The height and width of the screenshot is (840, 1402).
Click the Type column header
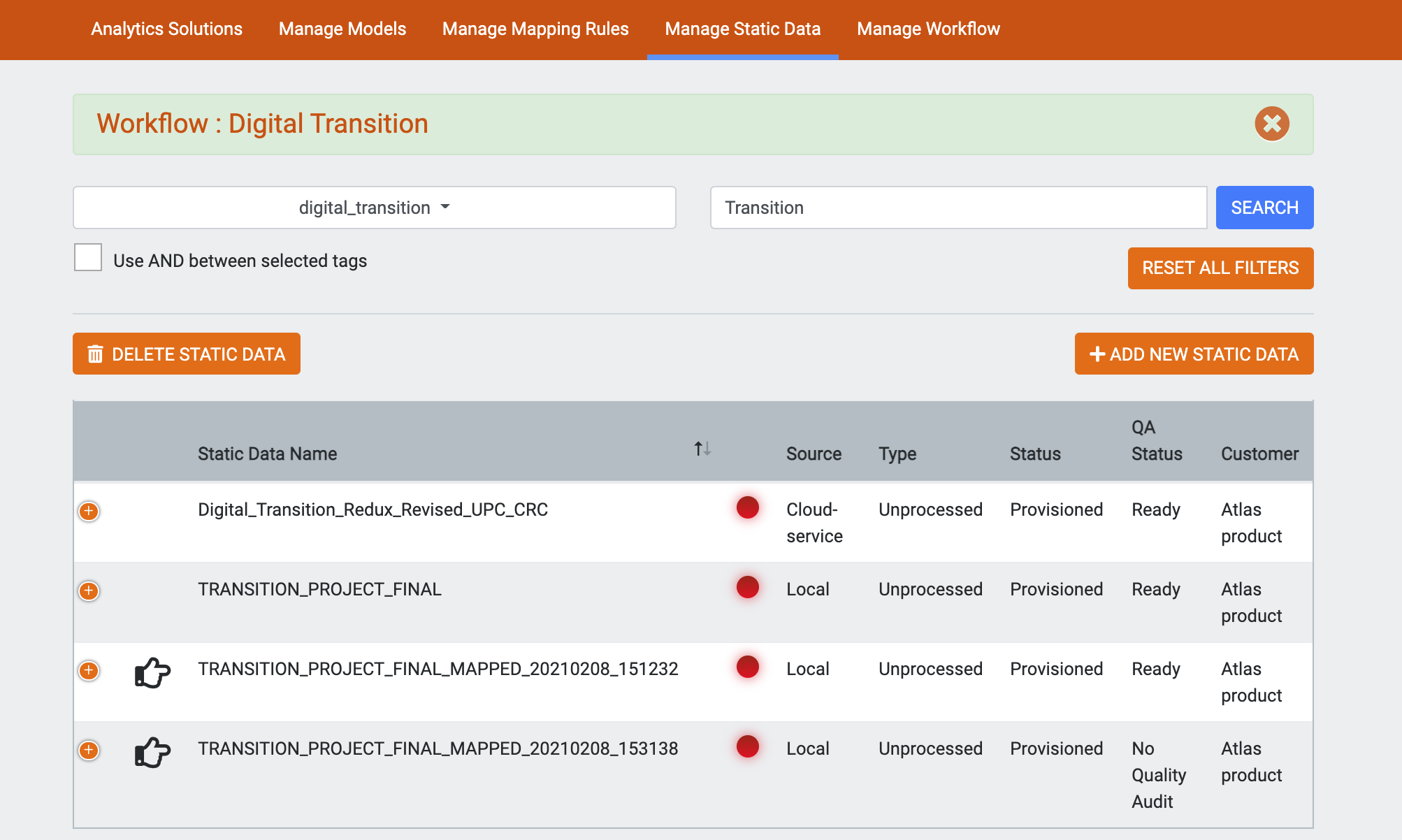(897, 454)
